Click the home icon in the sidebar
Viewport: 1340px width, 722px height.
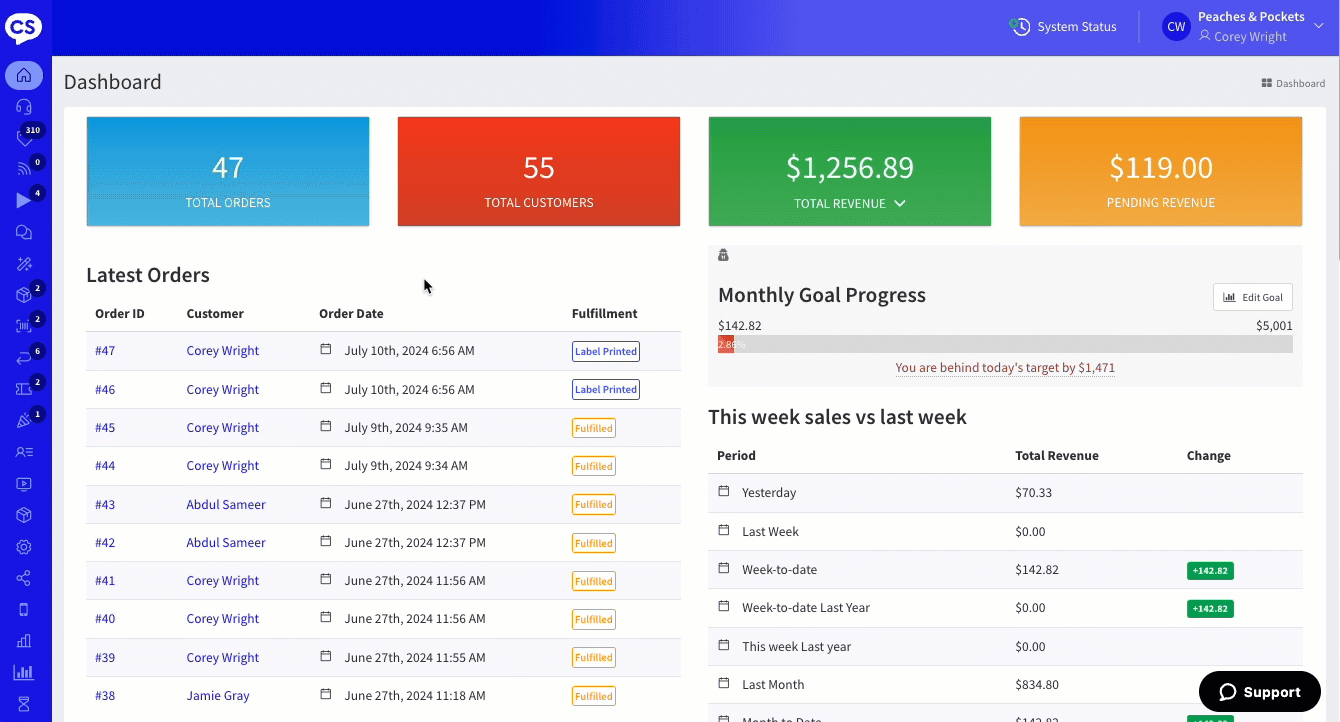24,75
